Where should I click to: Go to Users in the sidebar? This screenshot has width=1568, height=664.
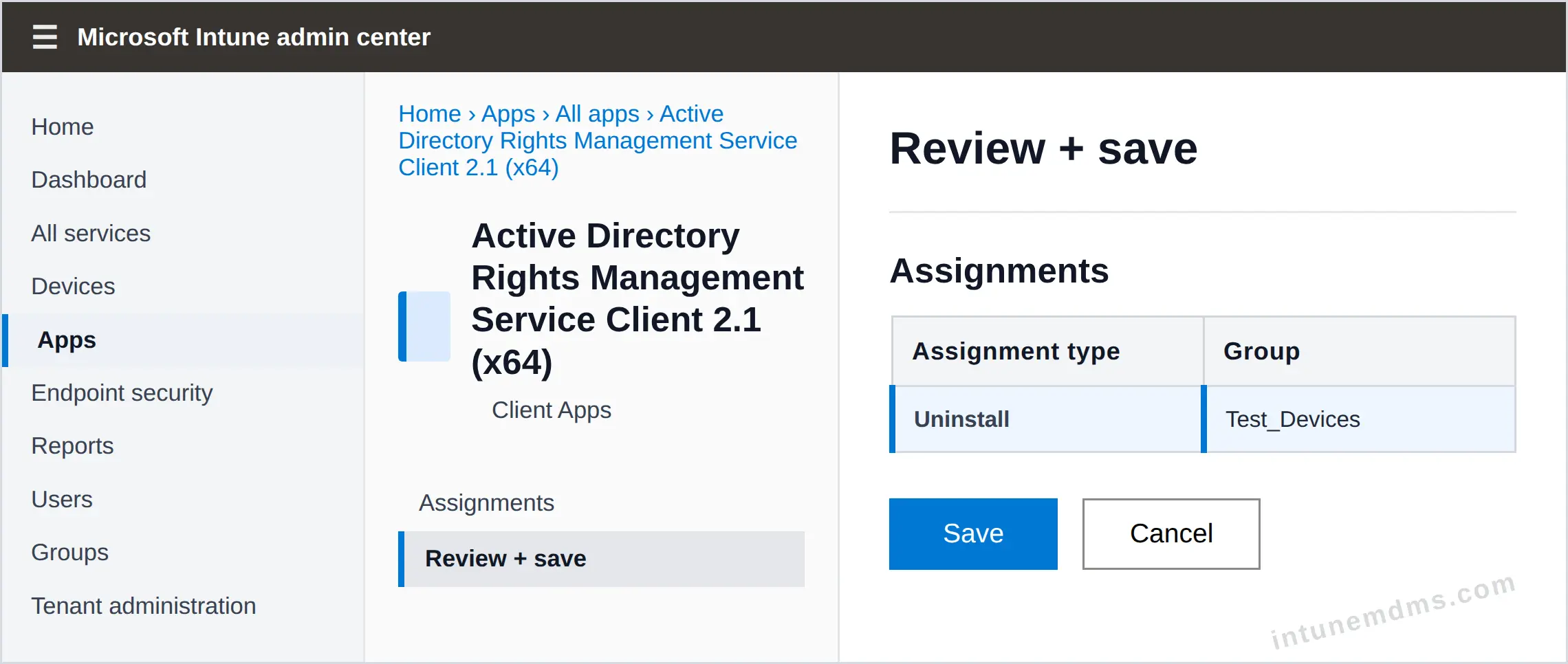(62, 500)
